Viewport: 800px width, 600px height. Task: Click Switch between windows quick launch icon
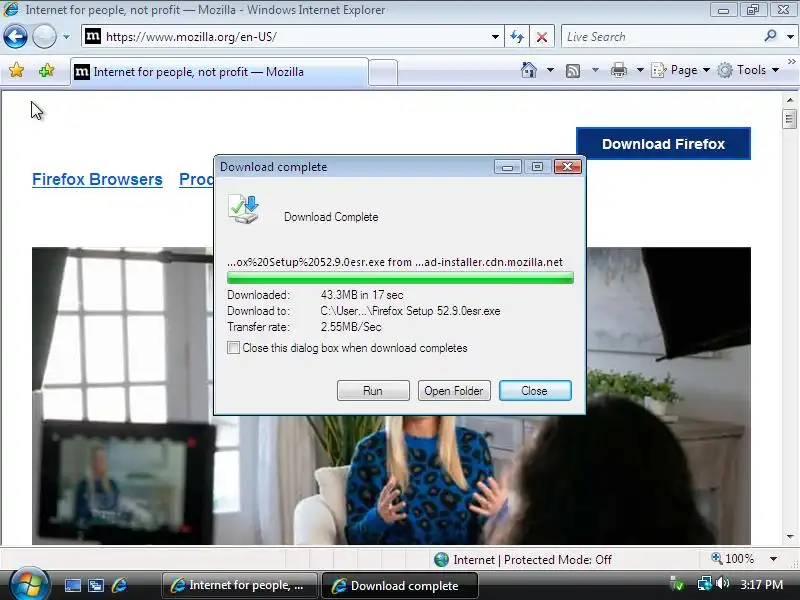[95, 585]
